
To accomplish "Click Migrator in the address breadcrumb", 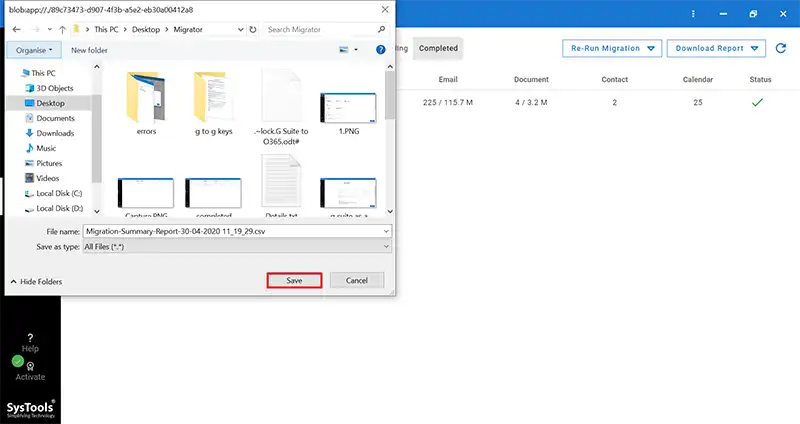I will click(x=188, y=30).
